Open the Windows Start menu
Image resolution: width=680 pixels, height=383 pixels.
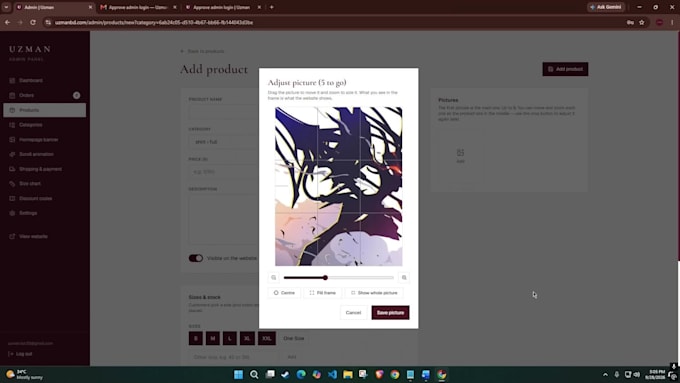click(x=239, y=374)
